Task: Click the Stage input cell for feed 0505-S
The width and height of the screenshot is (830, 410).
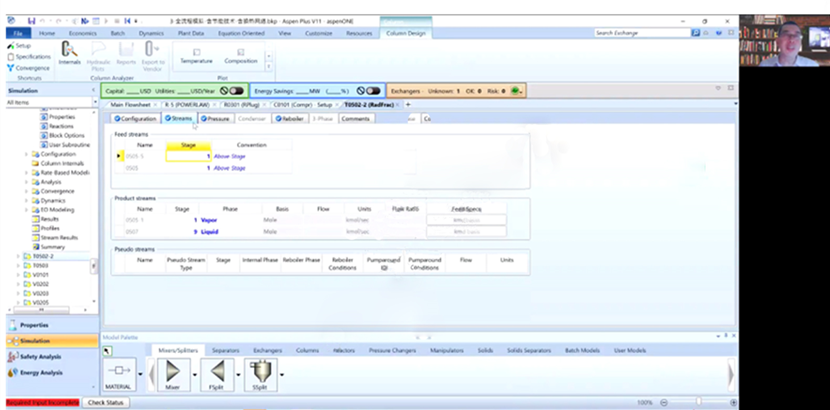Action: pos(188,157)
